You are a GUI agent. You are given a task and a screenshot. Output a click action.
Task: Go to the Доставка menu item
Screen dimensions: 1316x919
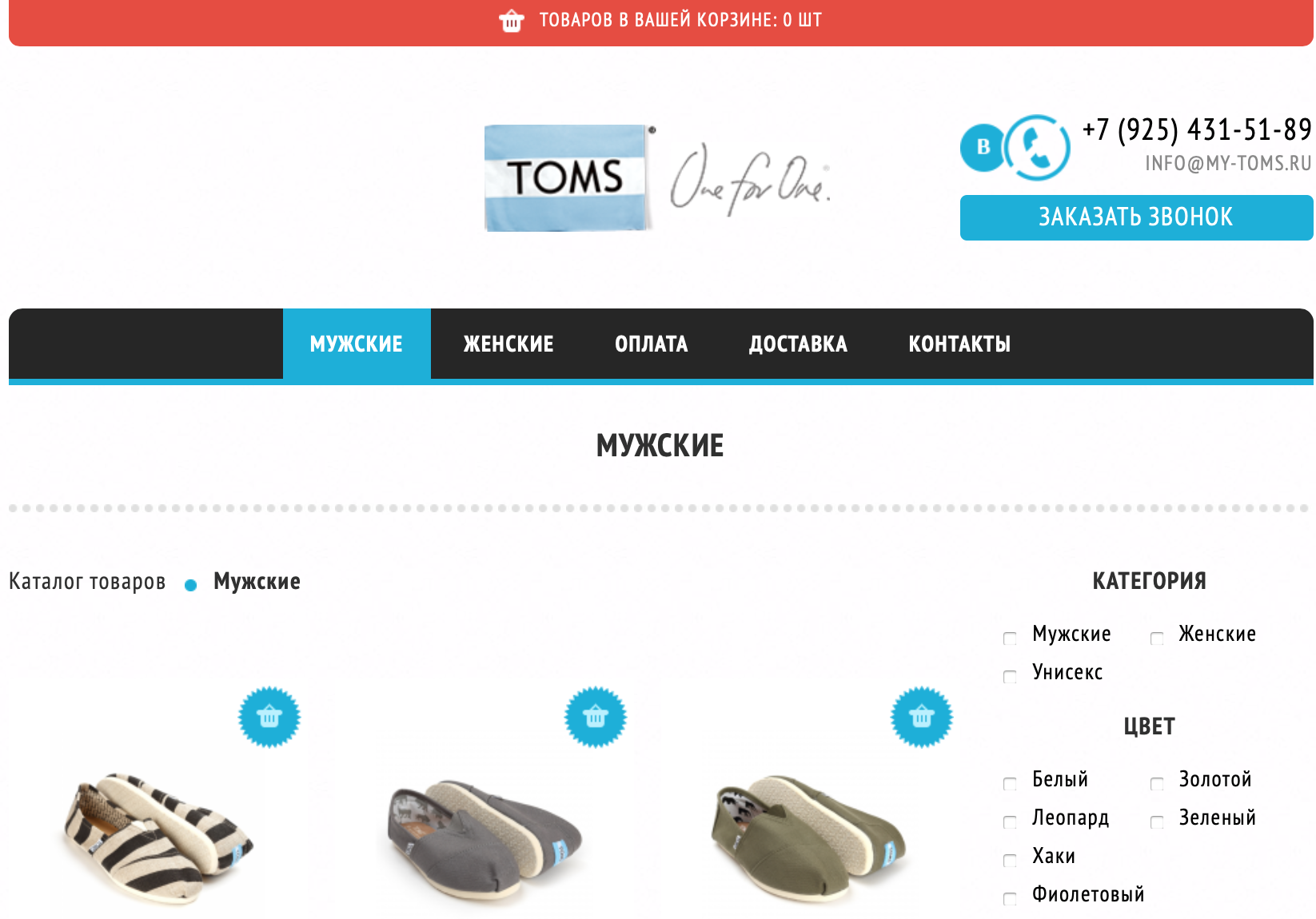pos(798,344)
